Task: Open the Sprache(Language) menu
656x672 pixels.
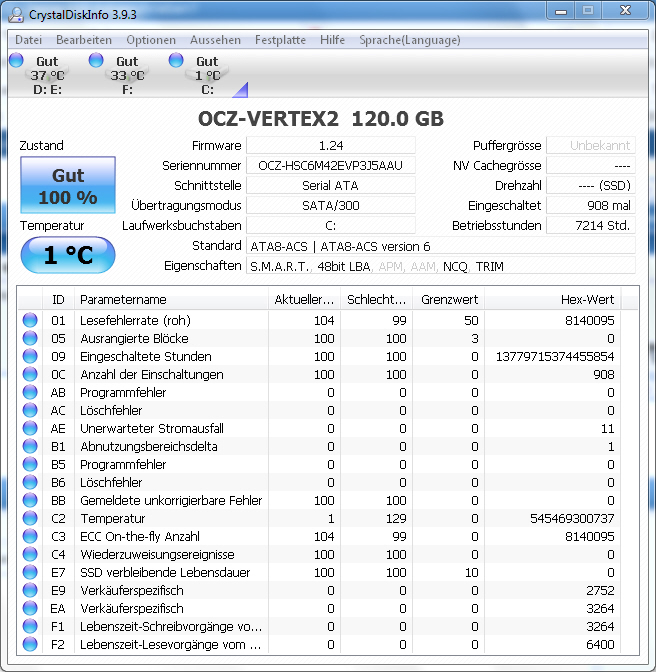Action: pos(410,40)
